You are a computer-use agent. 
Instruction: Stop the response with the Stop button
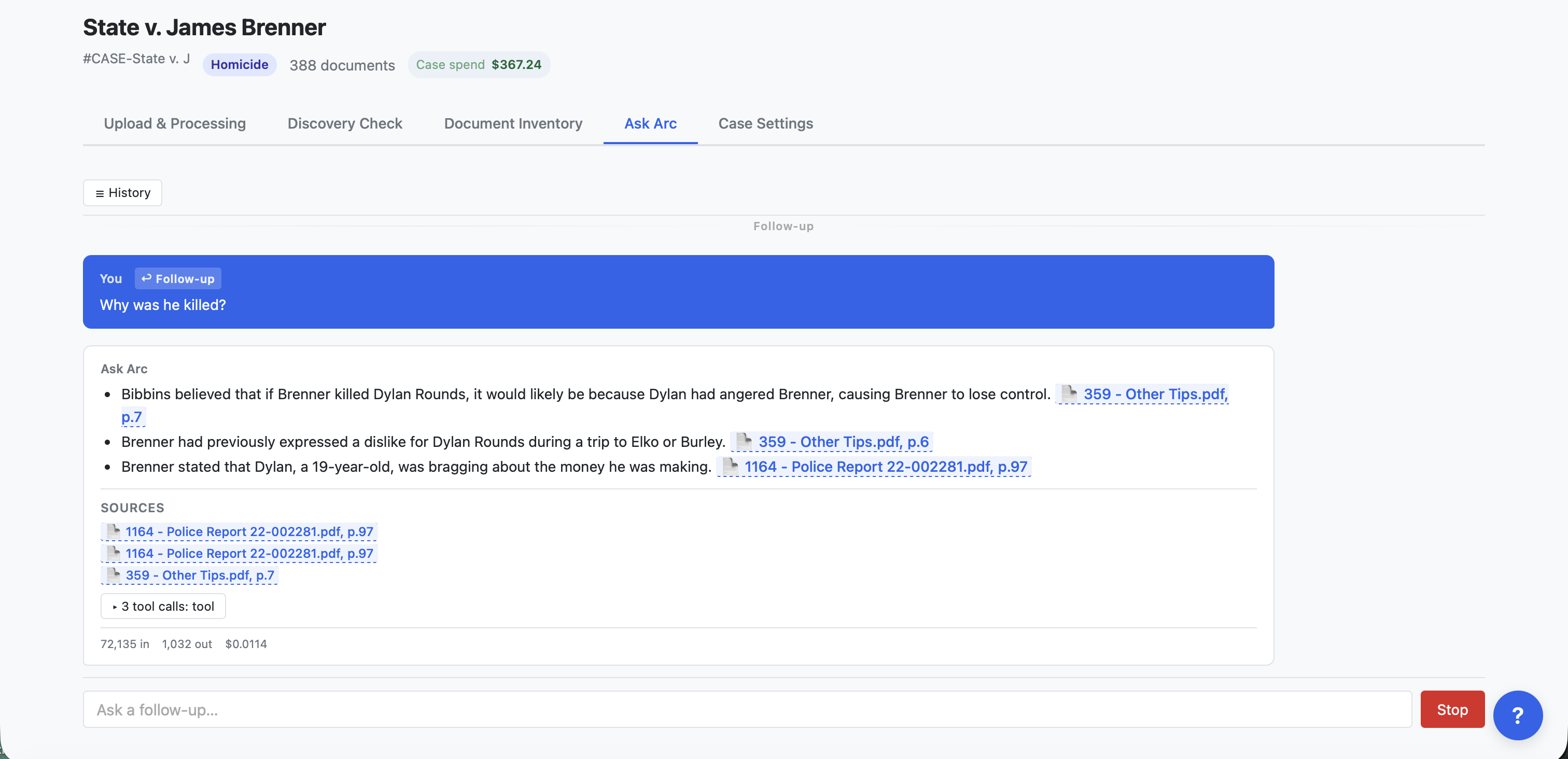[x=1452, y=710]
